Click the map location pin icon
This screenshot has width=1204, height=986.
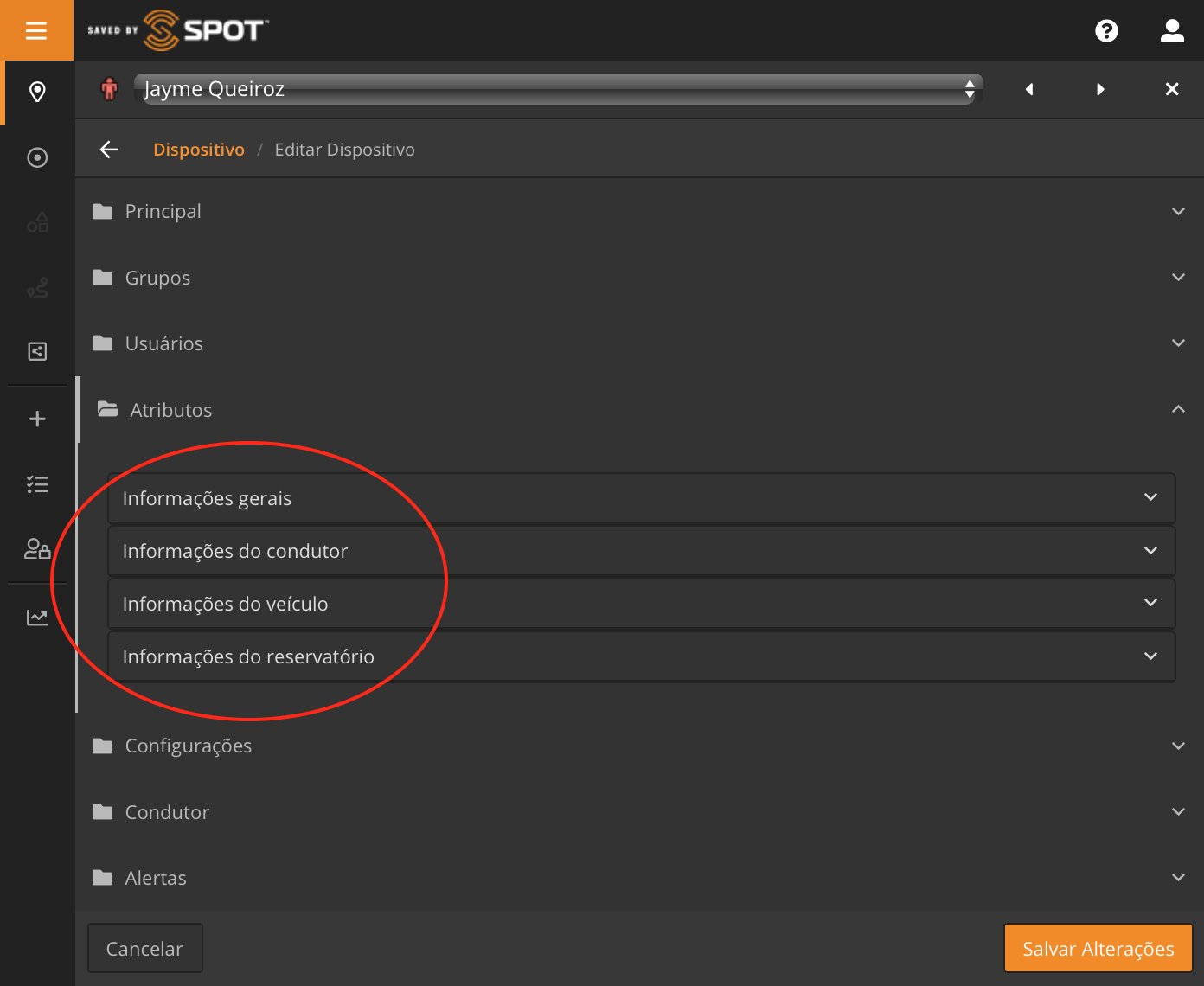(x=37, y=92)
